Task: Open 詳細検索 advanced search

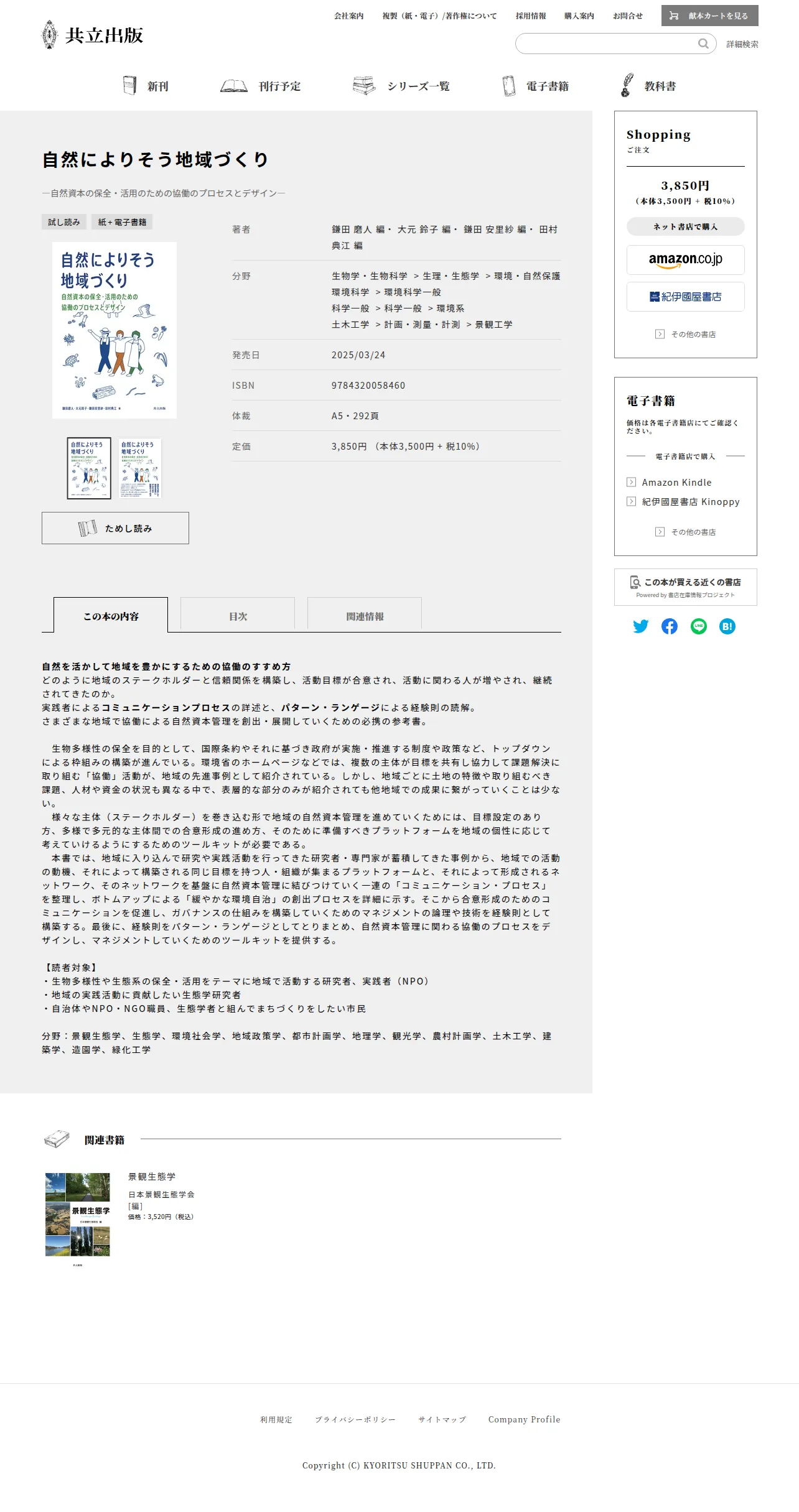Action: tap(742, 44)
